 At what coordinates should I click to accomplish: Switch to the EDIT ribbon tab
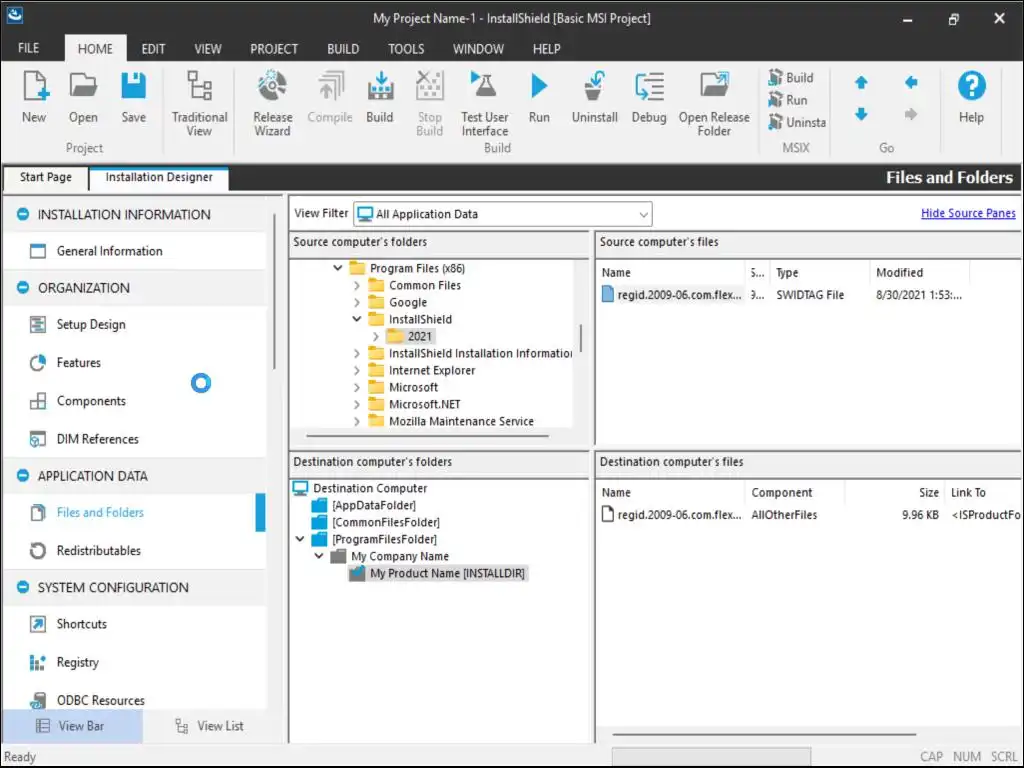click(153, 49)
